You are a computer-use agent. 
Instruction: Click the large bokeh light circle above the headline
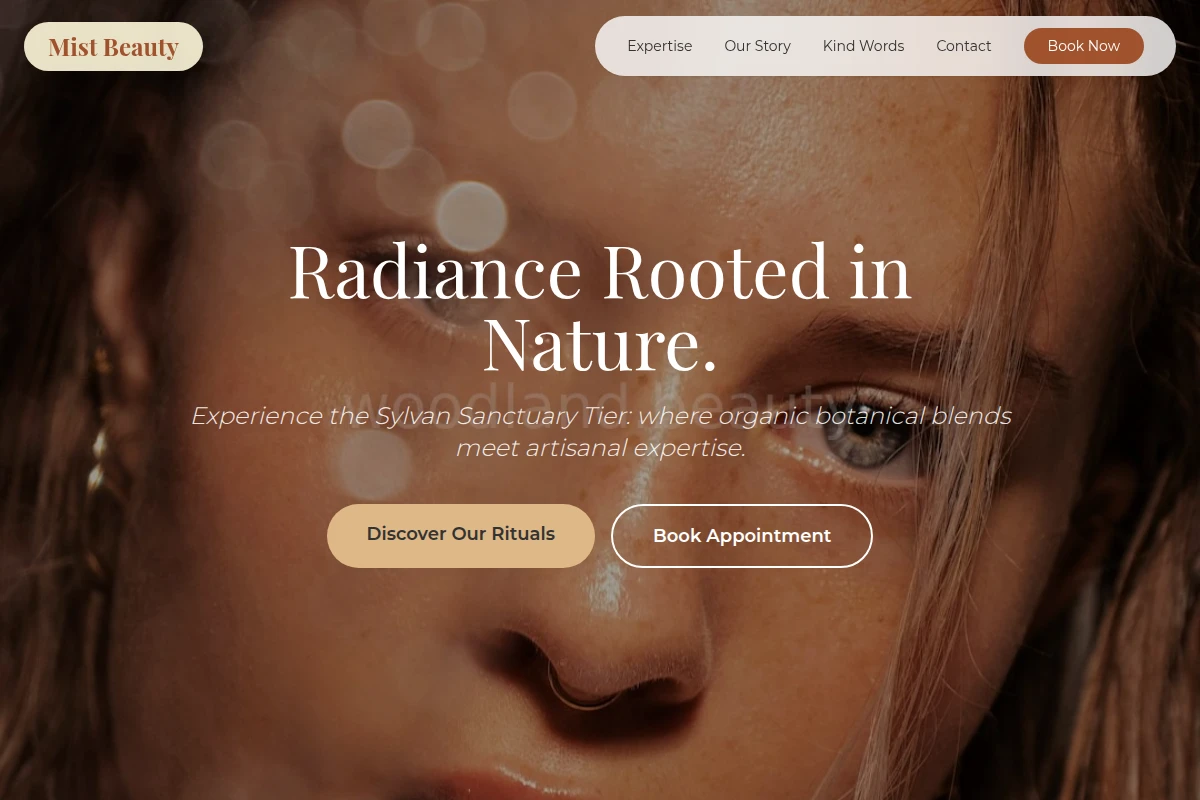coord(470,215)
